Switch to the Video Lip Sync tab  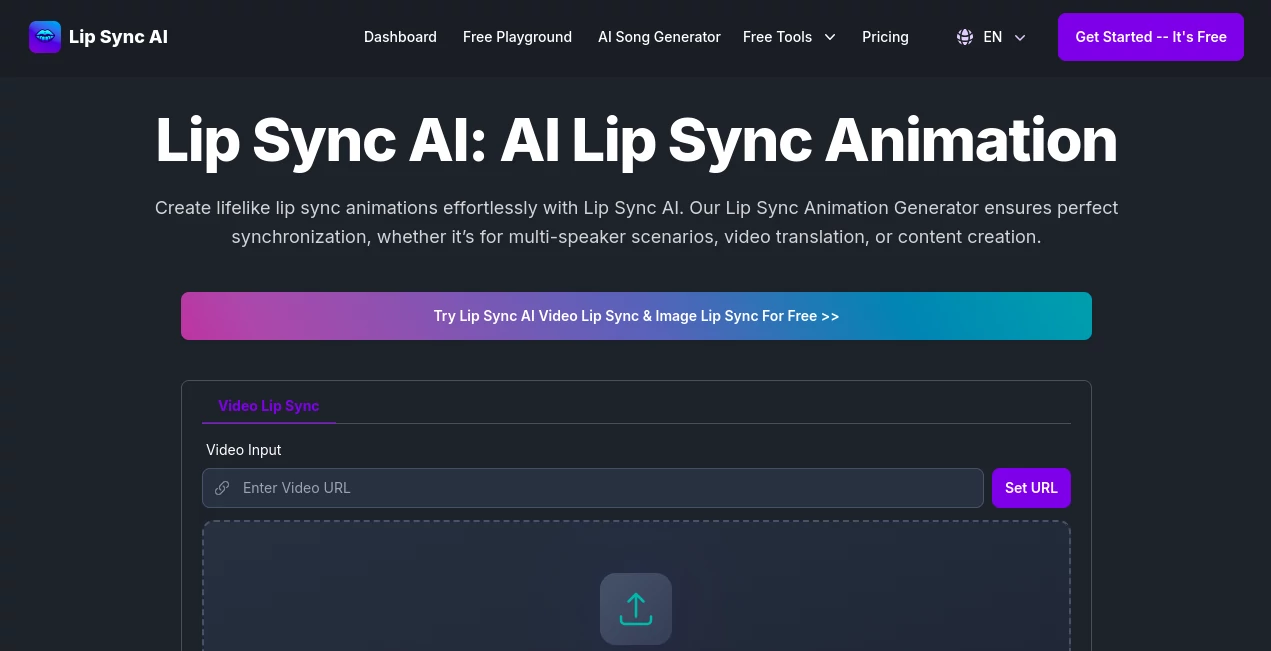pos(268,406)
